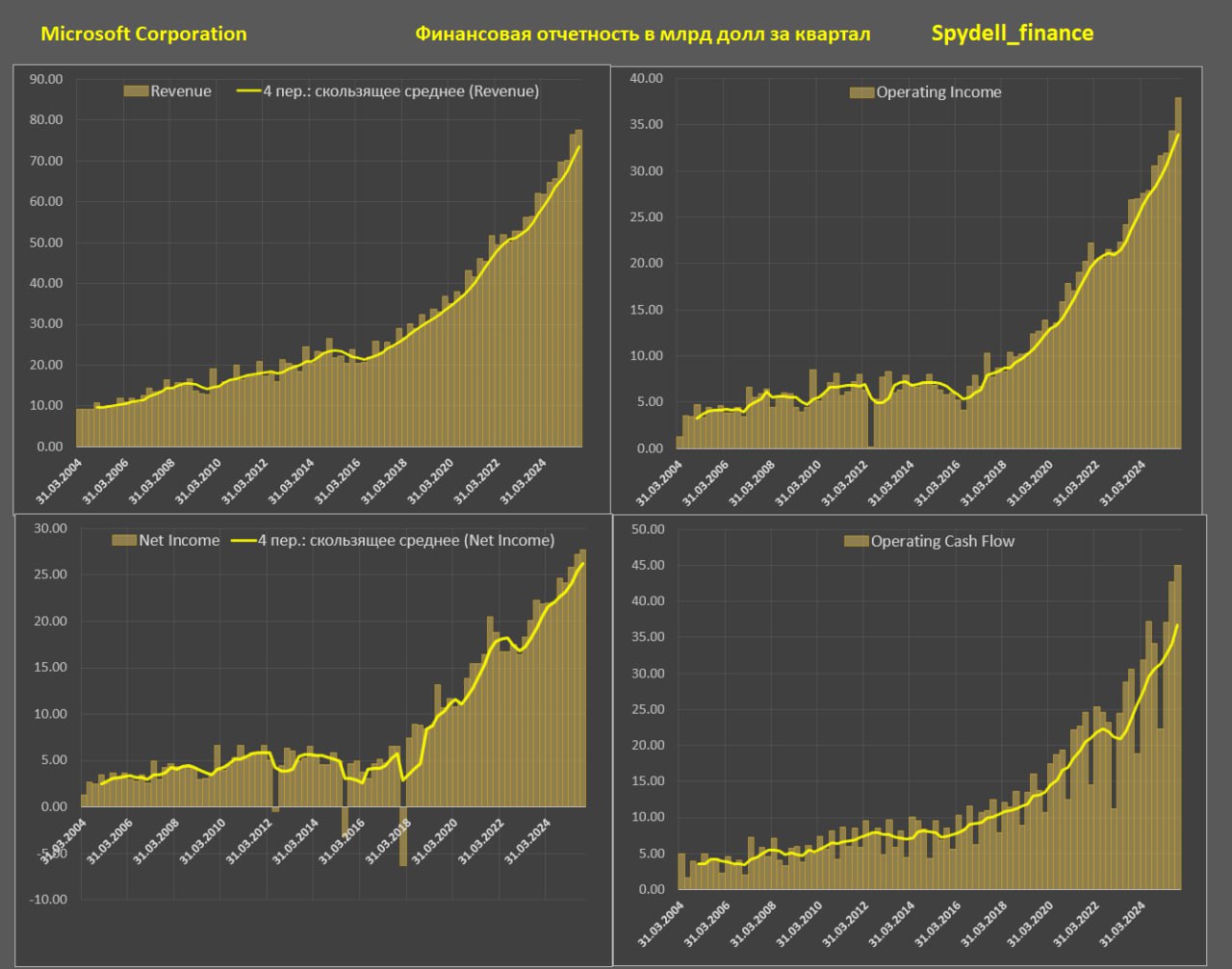Click the Microsoft Corporation title
This screenshot has width=1232, height=969.
click(x=143, y=34)
